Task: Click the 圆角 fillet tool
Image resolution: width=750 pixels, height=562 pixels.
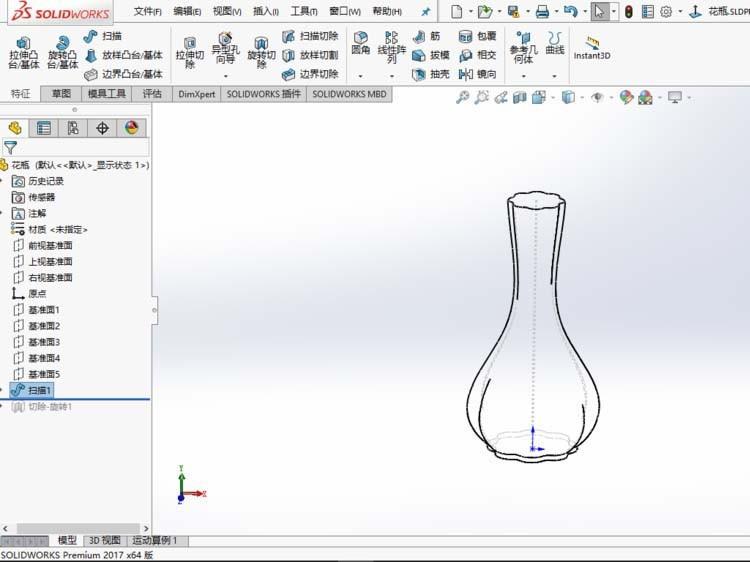Action: coord(361,43)
